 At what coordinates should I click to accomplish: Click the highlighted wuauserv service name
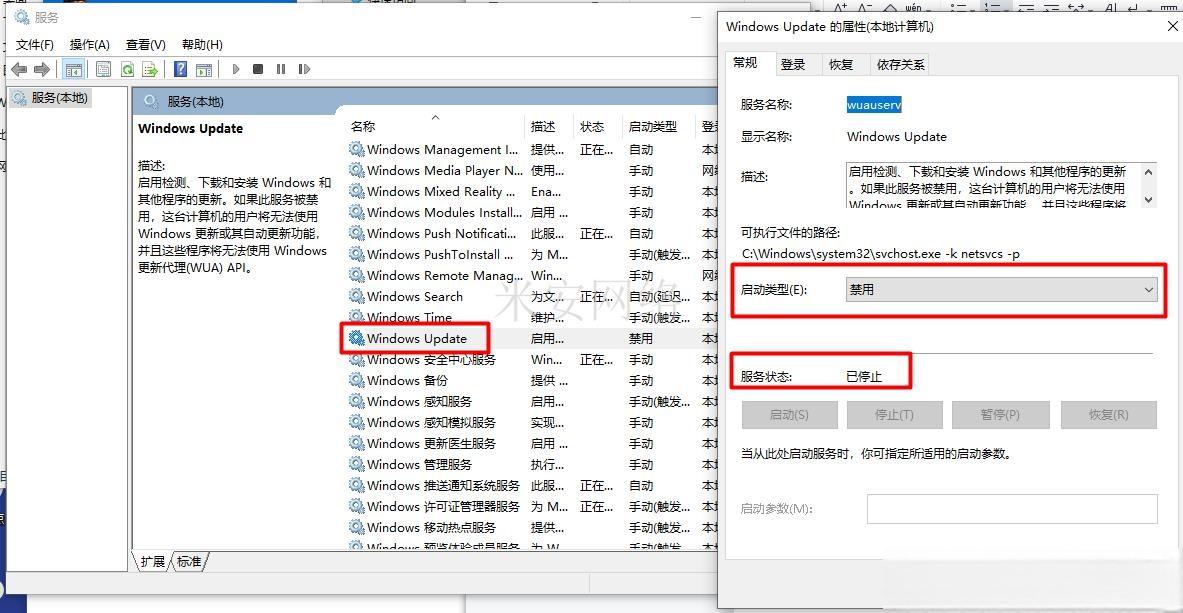(x=874, y=105)
